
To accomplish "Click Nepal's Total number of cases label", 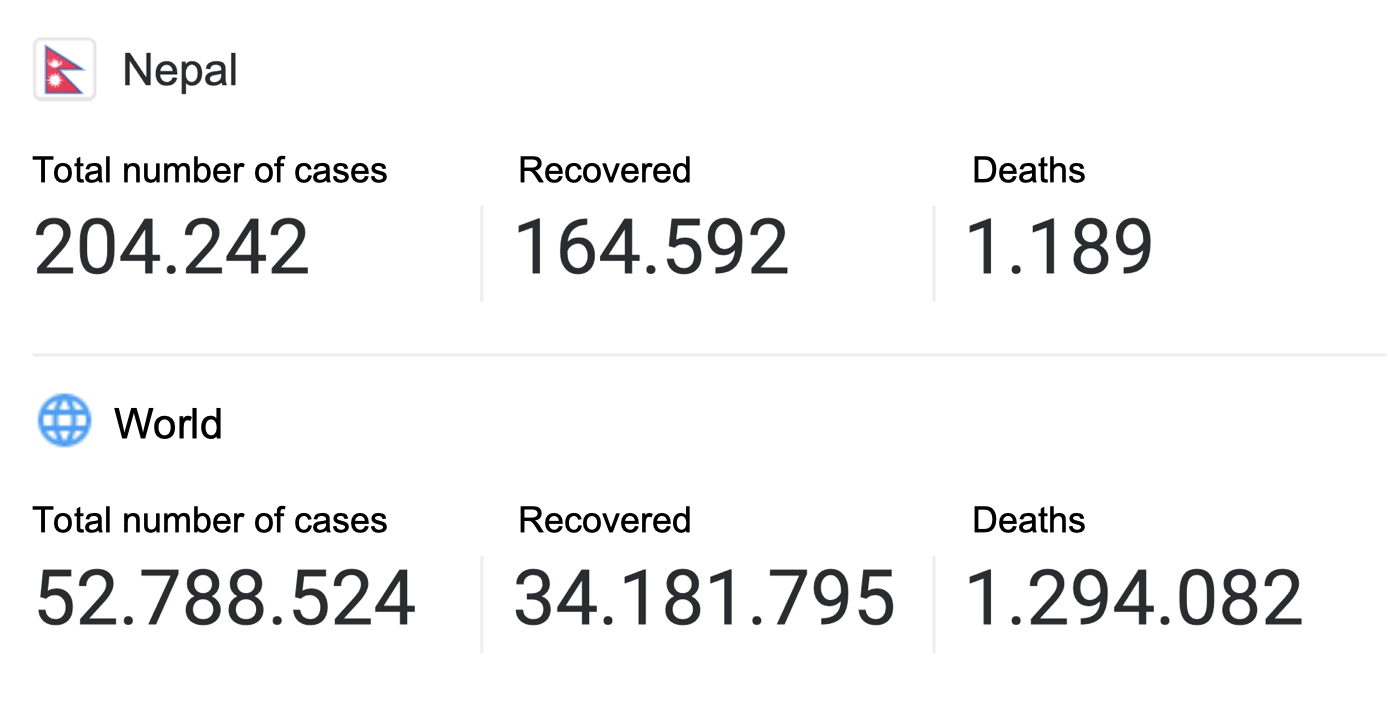I will (210, 170).
